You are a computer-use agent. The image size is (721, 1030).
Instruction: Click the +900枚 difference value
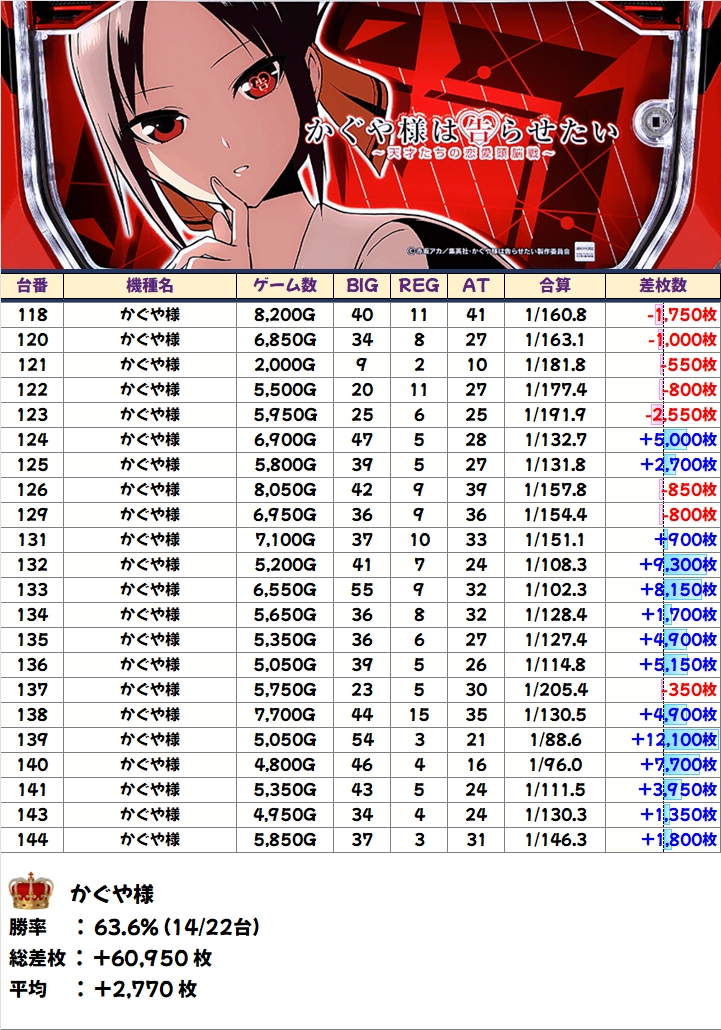click(x=686, y=539)
